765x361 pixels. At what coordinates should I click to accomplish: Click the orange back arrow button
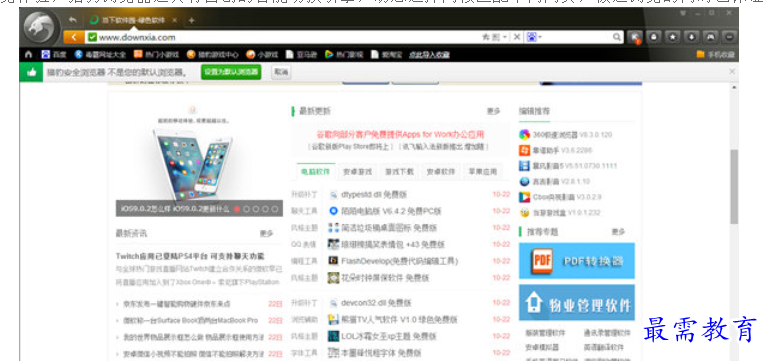(x=74, y=37)
